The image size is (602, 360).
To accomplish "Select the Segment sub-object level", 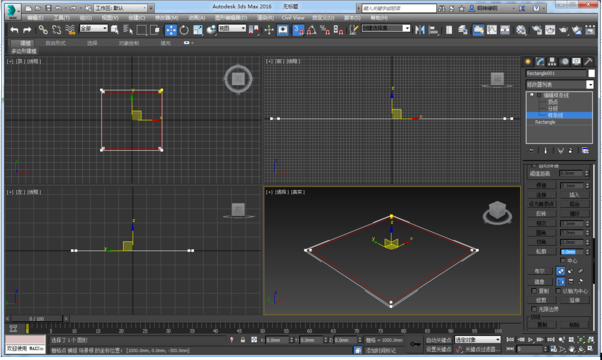I will [x=552, y=108].
